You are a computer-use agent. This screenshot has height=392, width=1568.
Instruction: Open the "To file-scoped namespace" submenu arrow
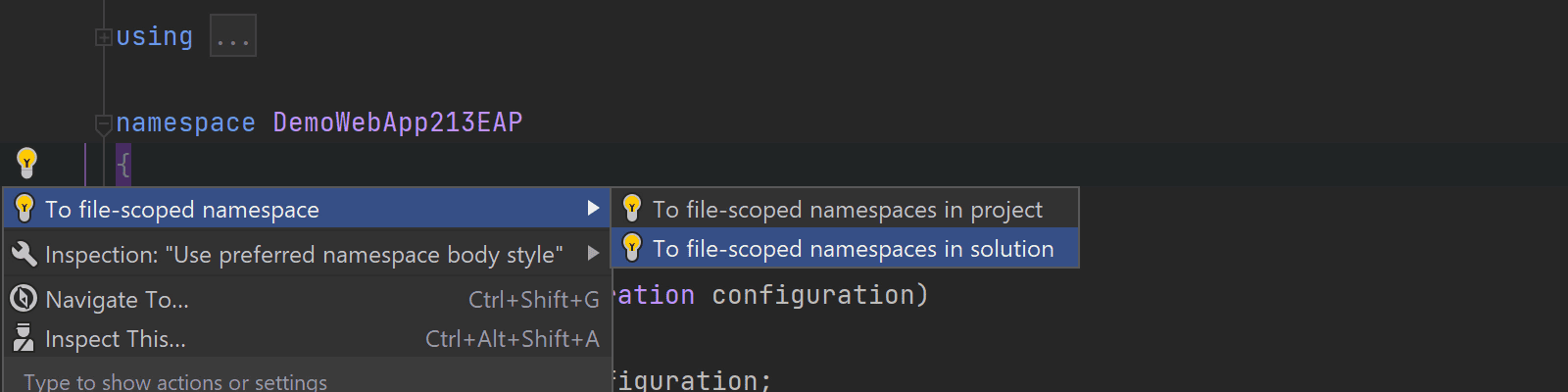coord(593,209)
